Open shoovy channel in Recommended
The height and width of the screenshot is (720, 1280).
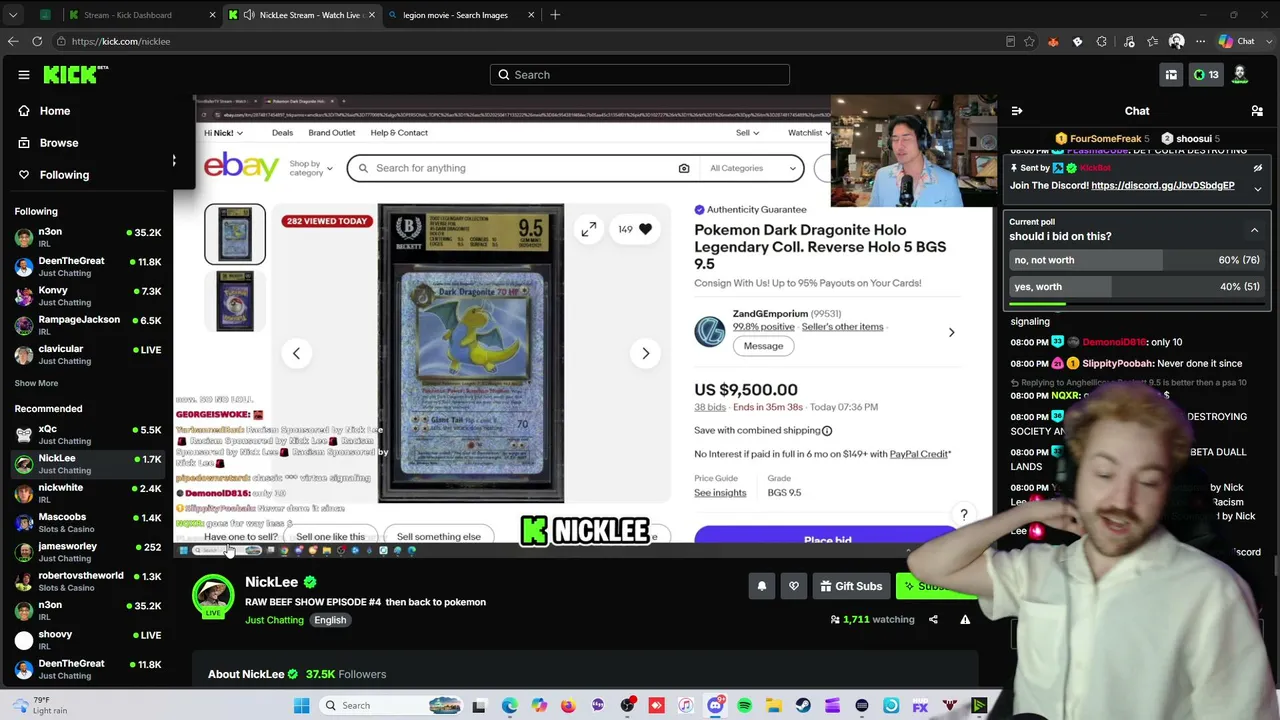point(88,640)
